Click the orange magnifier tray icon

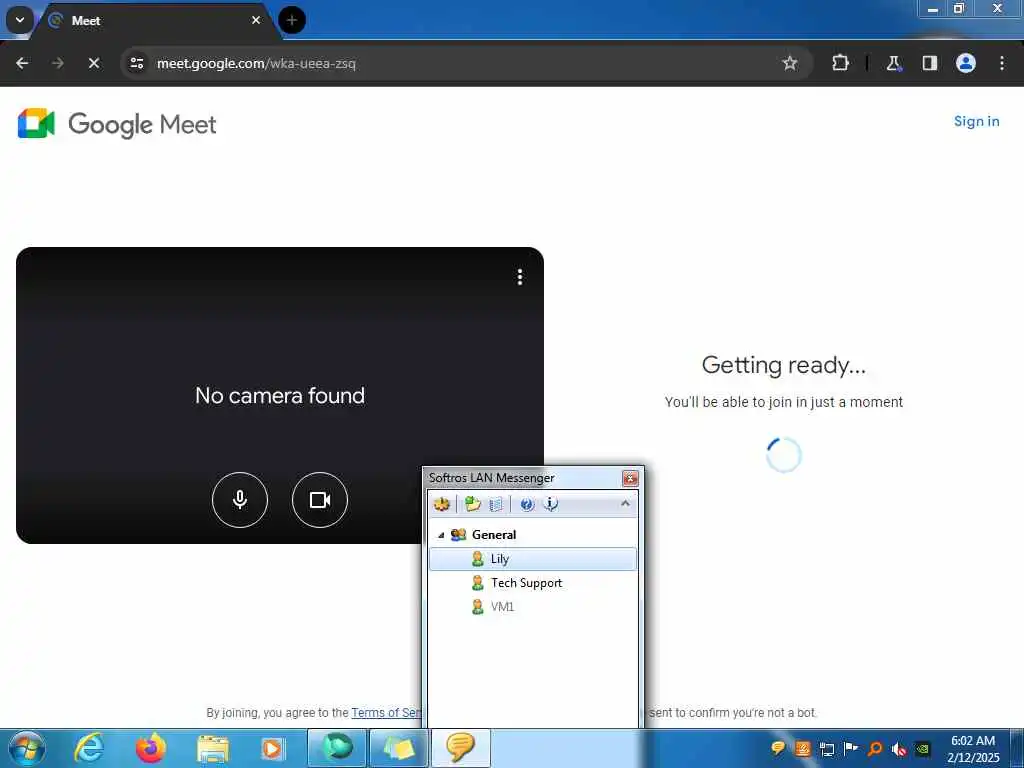click(x=875, y=748)
